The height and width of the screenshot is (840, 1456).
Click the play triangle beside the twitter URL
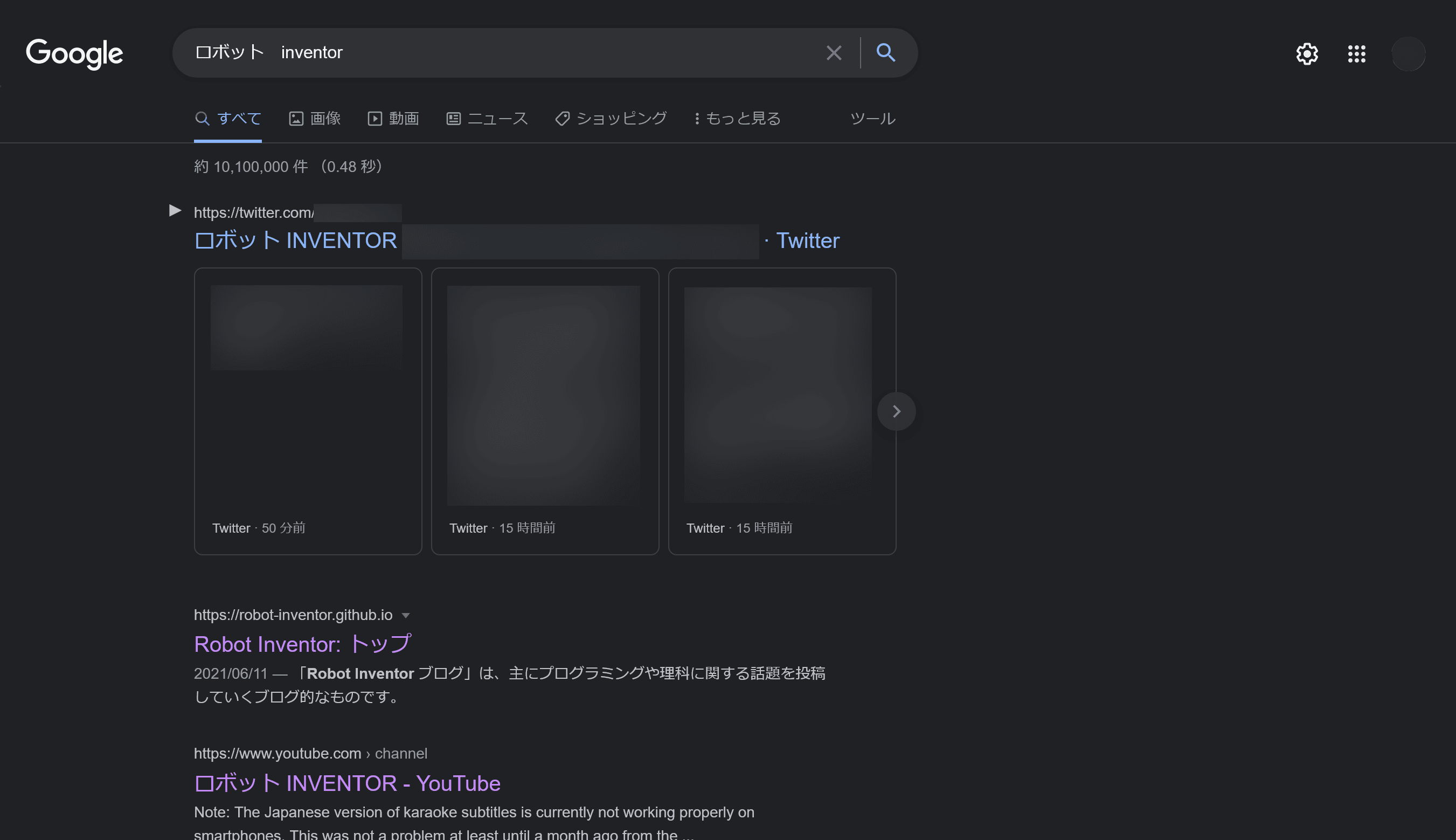click(x=175, y=211)
